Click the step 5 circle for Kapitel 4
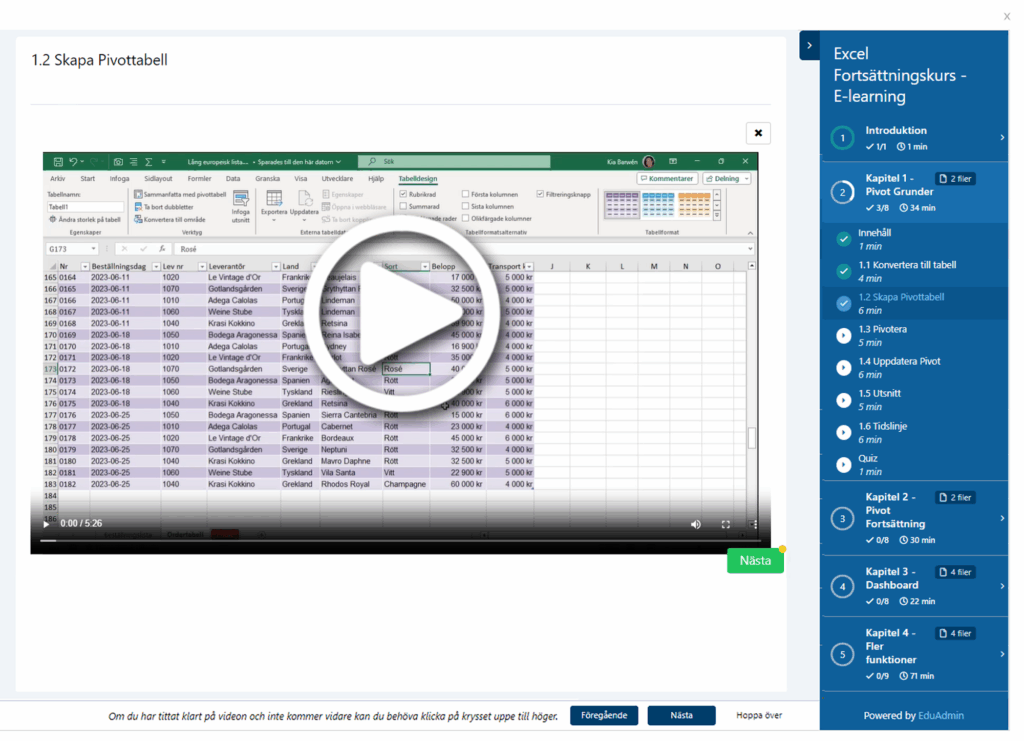Image resolution: width=1024 pixels, height=741 pixels. [842, 654]
